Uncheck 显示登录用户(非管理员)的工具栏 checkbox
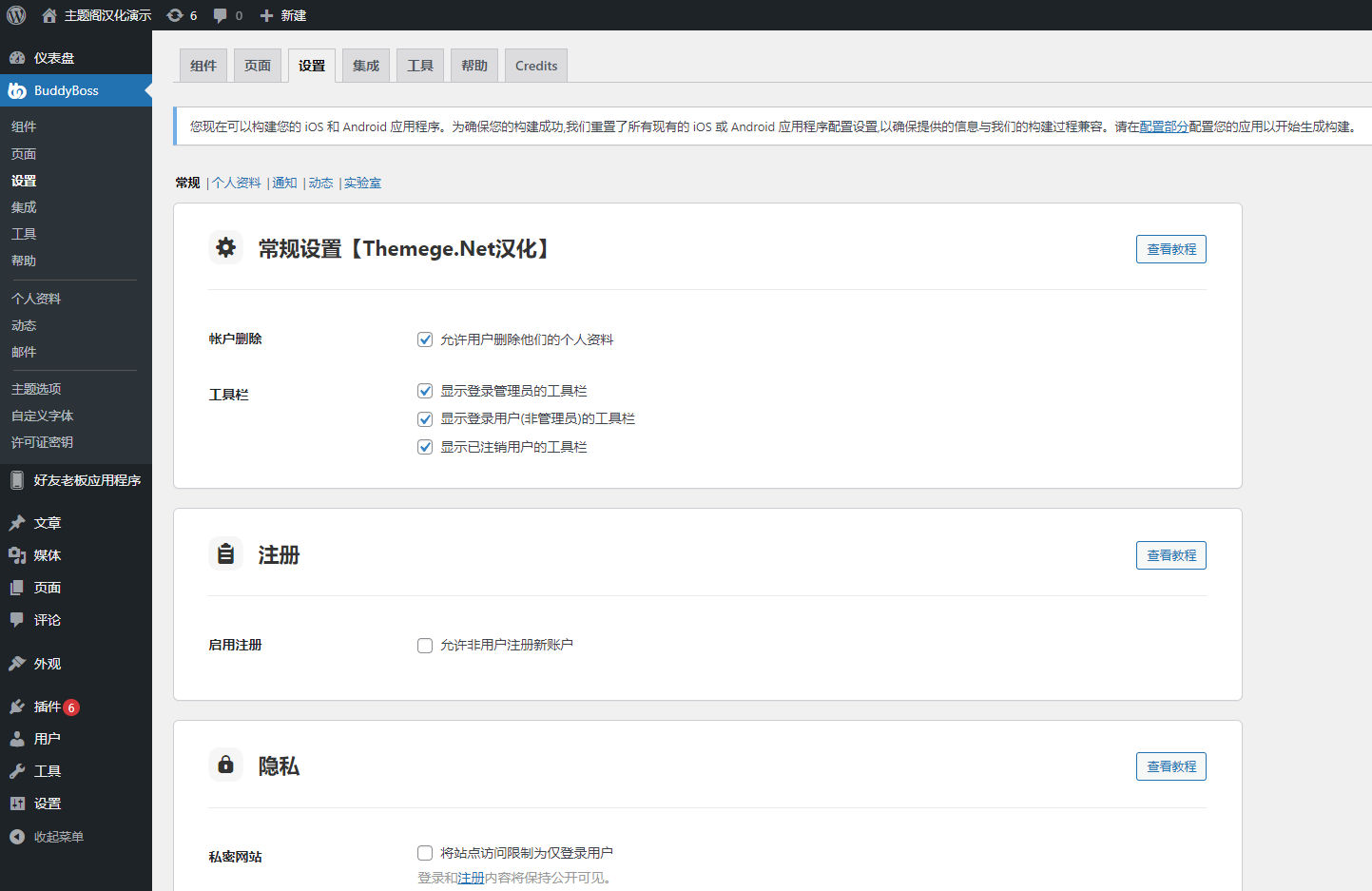 pos(425,418)
